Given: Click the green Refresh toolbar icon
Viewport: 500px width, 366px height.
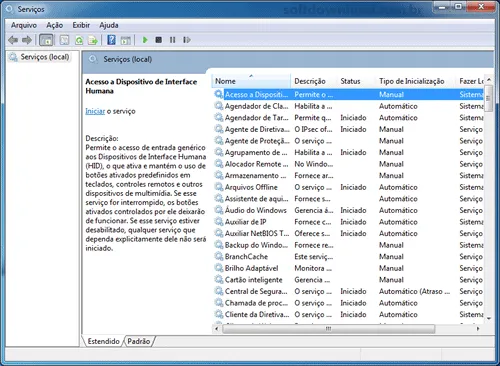Looking at the screenshot, I should 79,40.
